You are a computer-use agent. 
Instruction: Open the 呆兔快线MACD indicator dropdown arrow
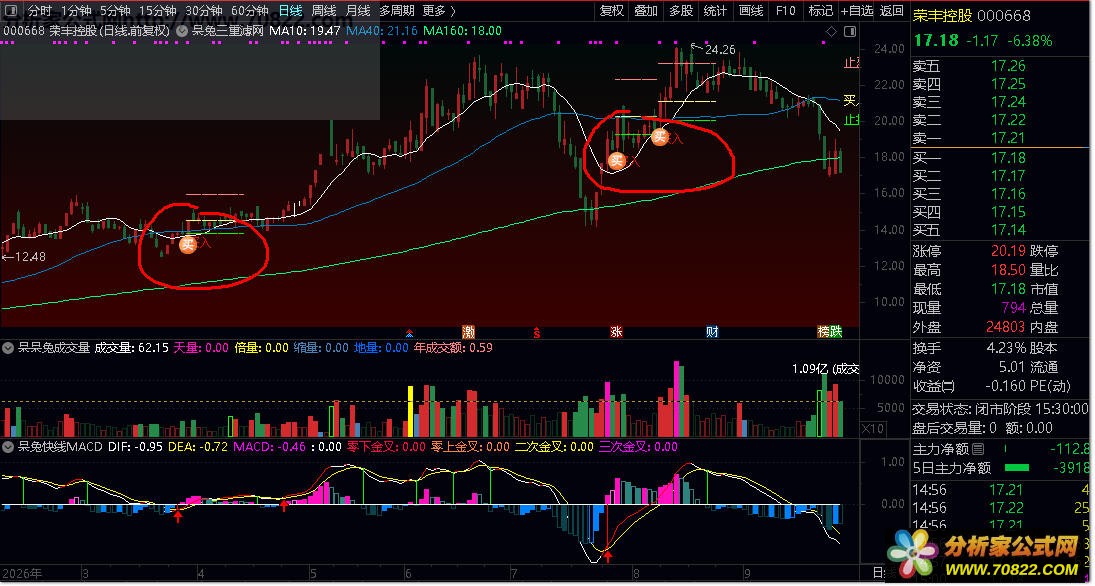pos(8,446)
